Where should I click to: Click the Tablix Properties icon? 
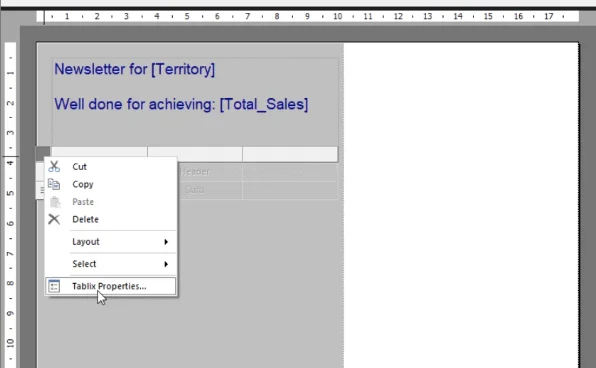(54, 286)
